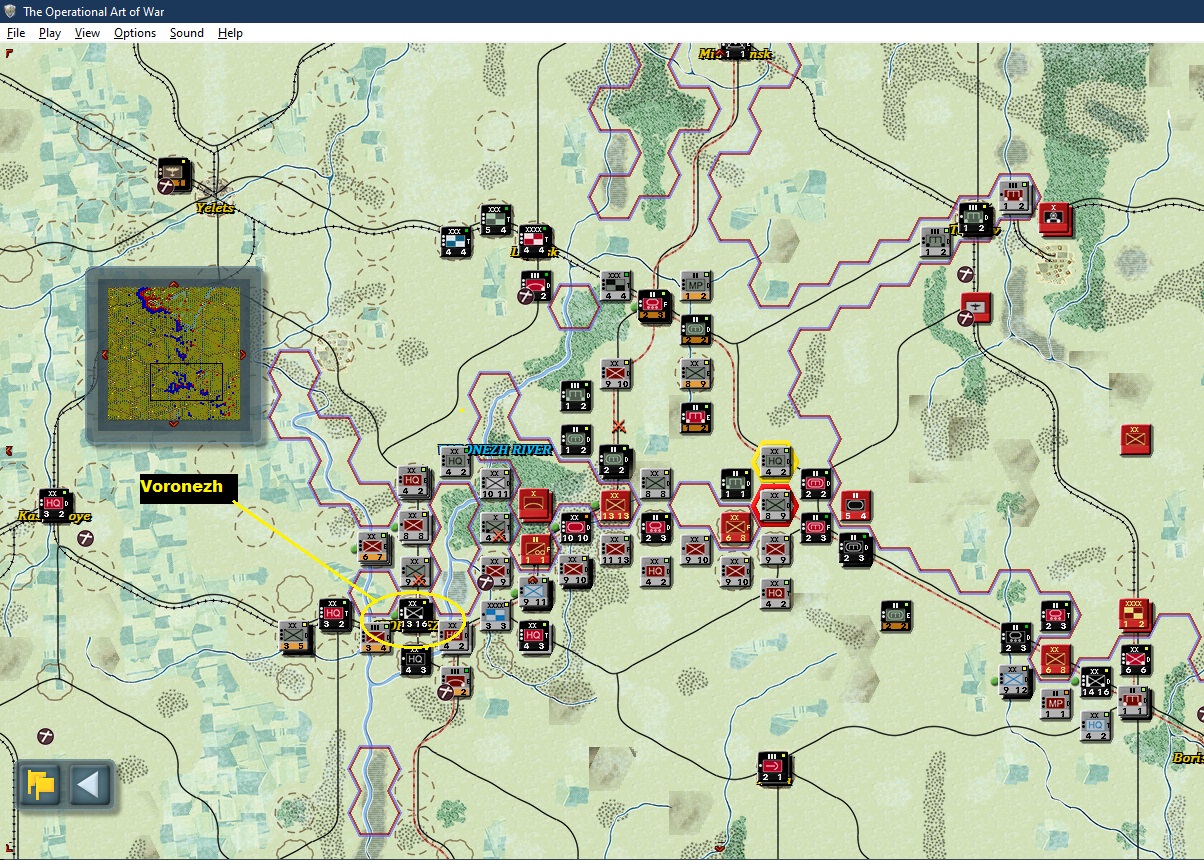Viewport: 1204px width, 860px height.
Task: Select the black 10-10 armored unit
Action: coord(575,527)
